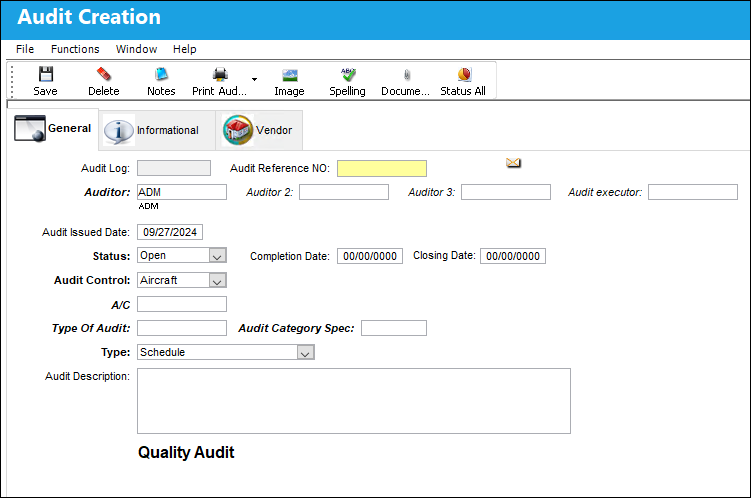Click the Completion Date field
Image resolution: width=751 pixels, height=498 pixels.
coord(370,256)
